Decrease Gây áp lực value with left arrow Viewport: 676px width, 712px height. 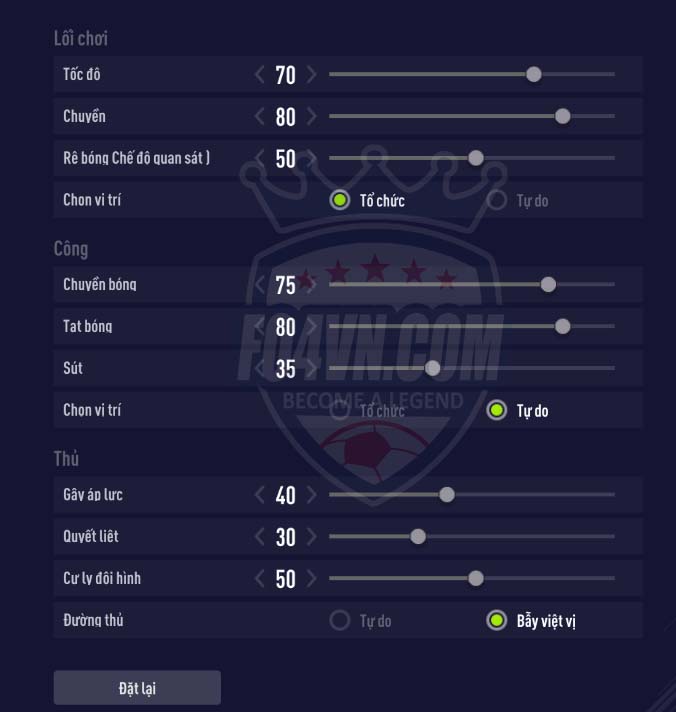[x=260, y=495]
